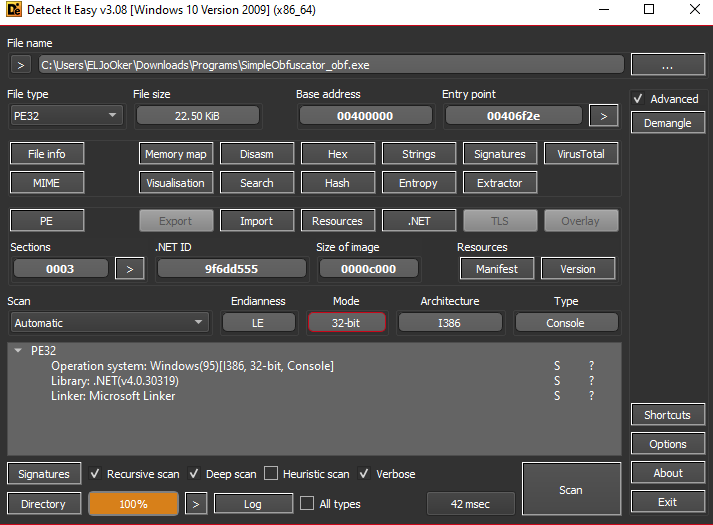The height and width of the screenshot is (525, 713).
Task: Click the arrow button next to Entry point
Action: 603,116
